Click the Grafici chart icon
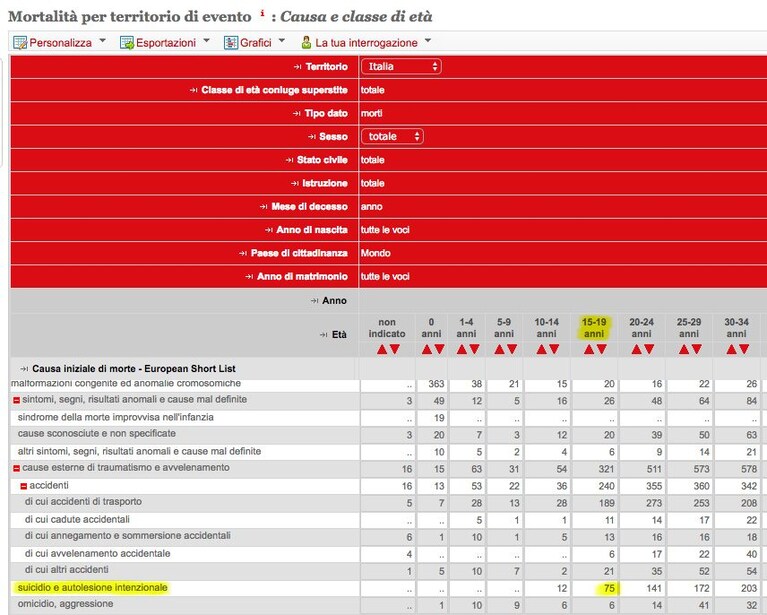Viewport: 767px width, 615px height. pyautogui.click(x=231, y=43)
